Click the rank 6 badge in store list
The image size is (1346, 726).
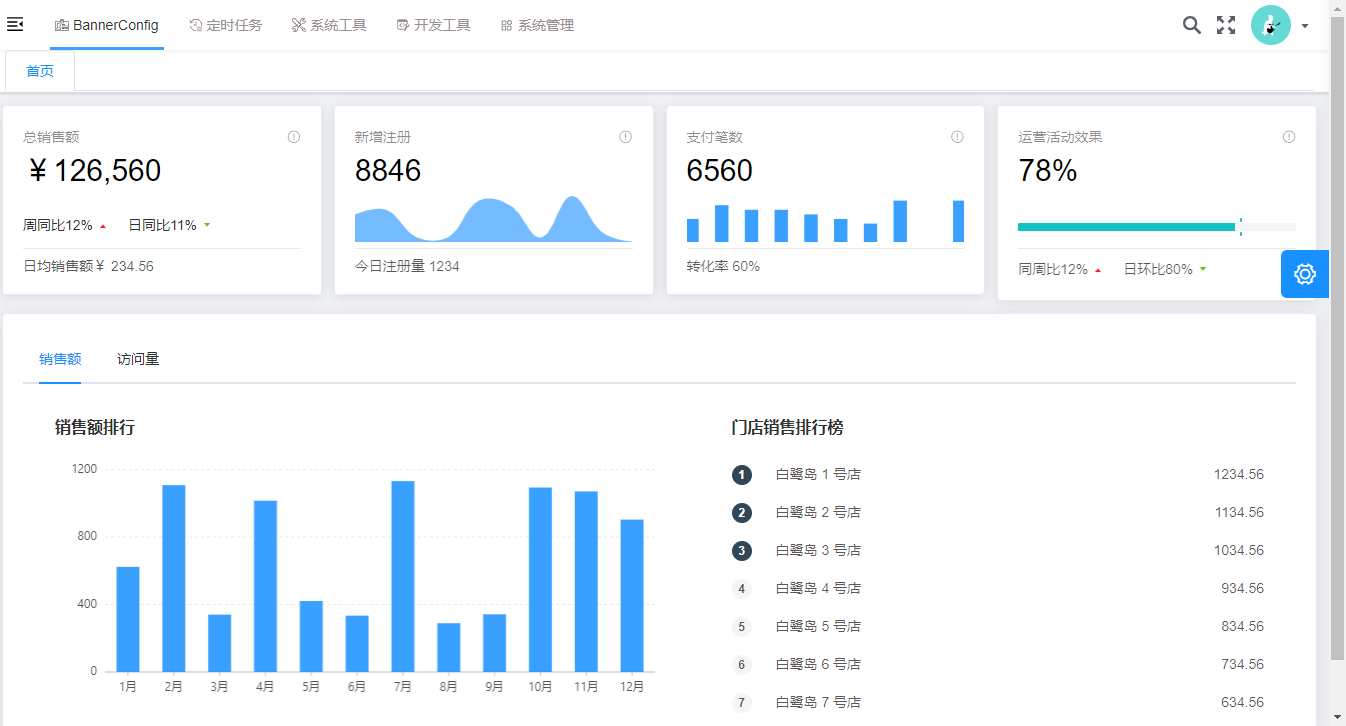tap(741, 665)
